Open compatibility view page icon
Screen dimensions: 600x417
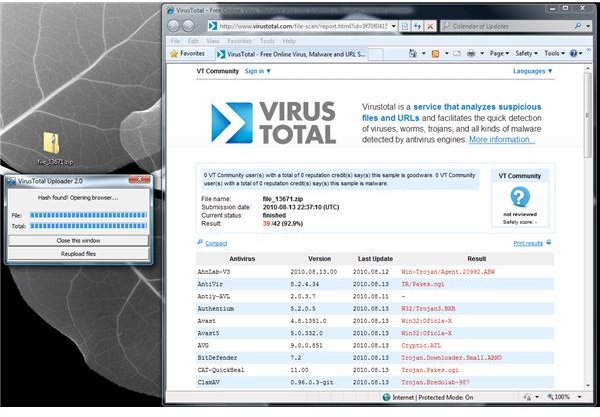click(x=405, y=26)
